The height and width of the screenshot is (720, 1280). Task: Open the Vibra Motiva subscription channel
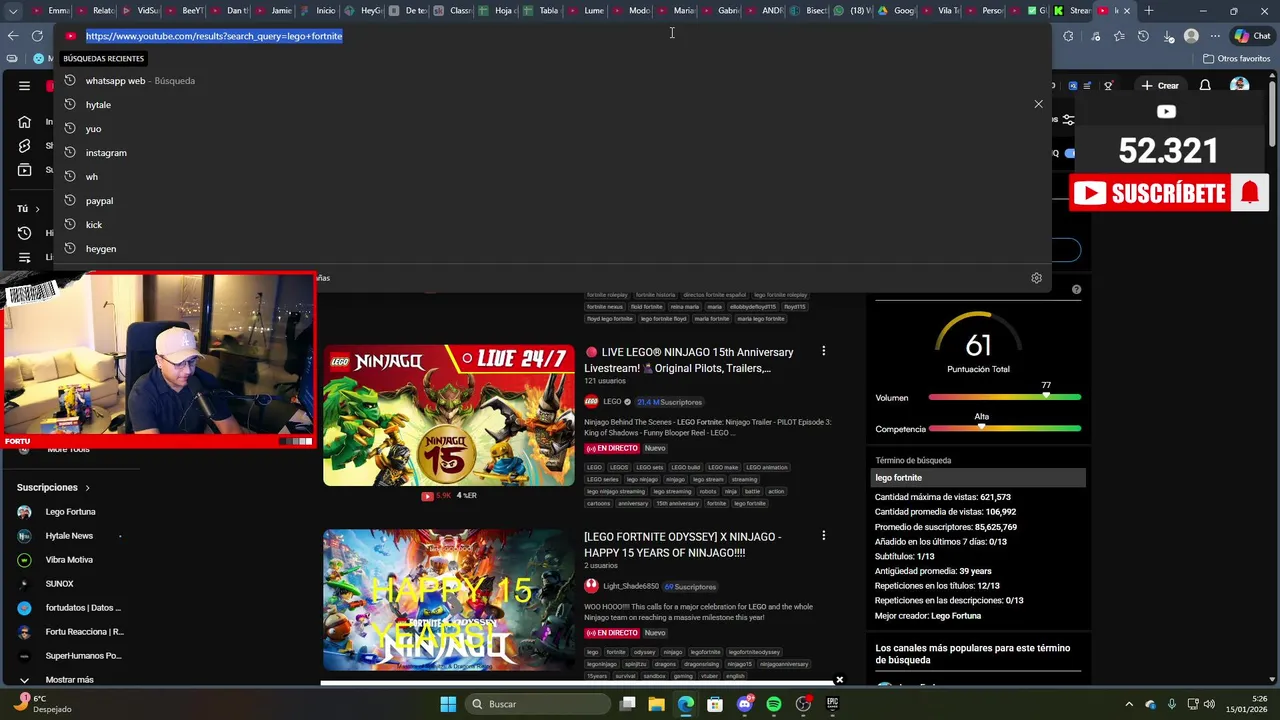69,560
